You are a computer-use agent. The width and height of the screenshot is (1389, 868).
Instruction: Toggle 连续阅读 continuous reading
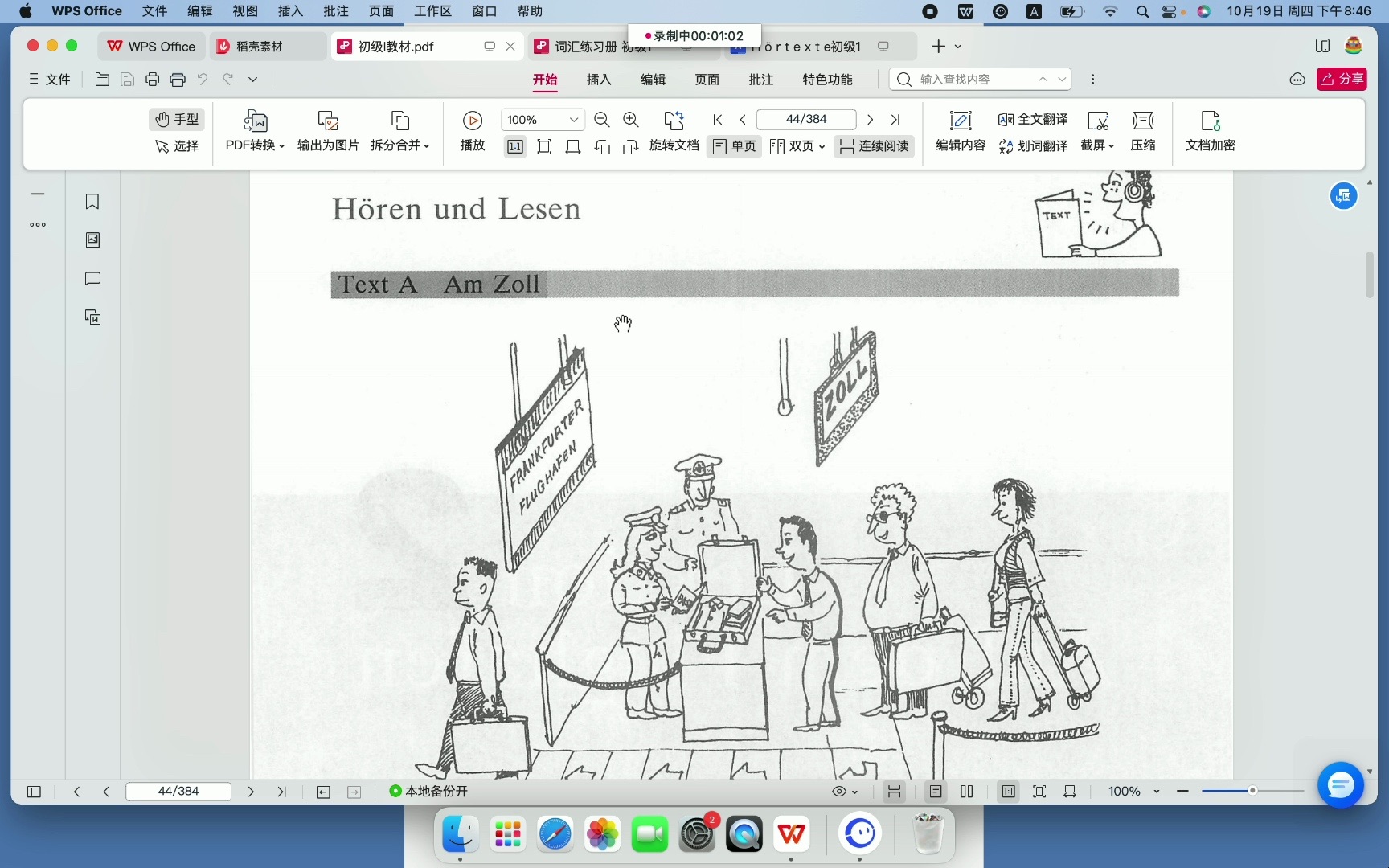pyautogui.click(x=874, y=146)
